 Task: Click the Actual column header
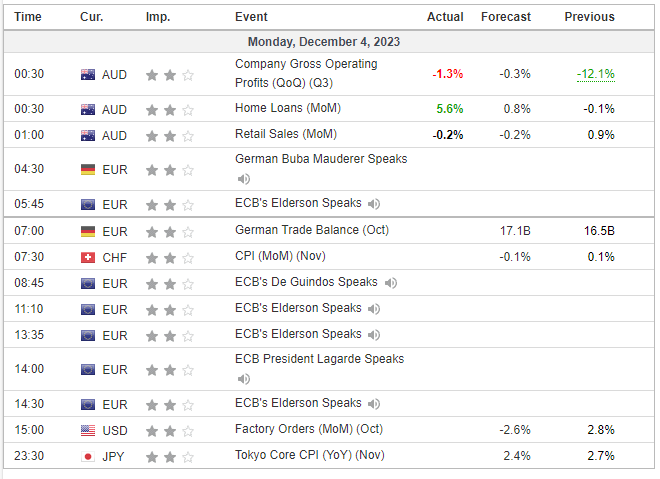pos(445,17)
